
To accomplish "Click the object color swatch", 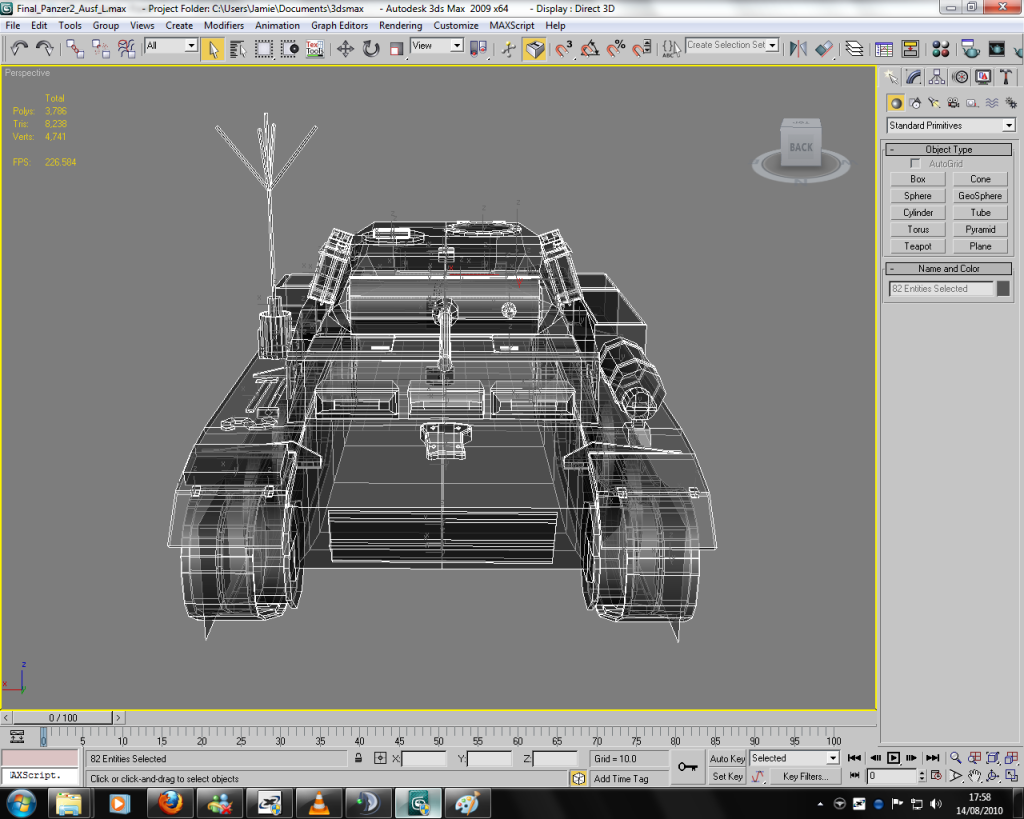I will click(1004, 288).
